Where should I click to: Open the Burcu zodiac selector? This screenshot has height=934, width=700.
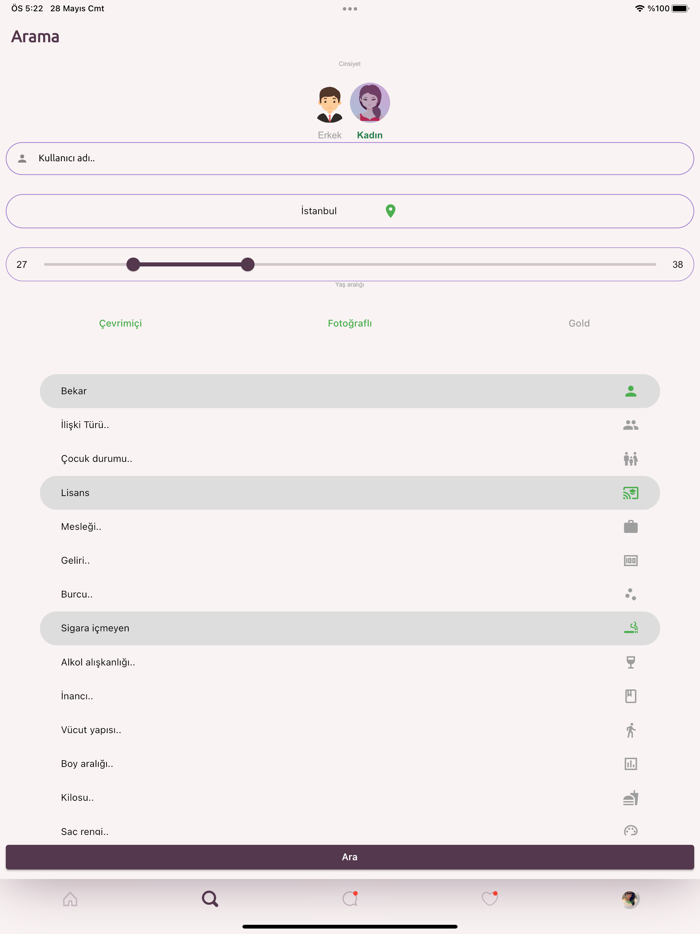click(x=350, y=594)
